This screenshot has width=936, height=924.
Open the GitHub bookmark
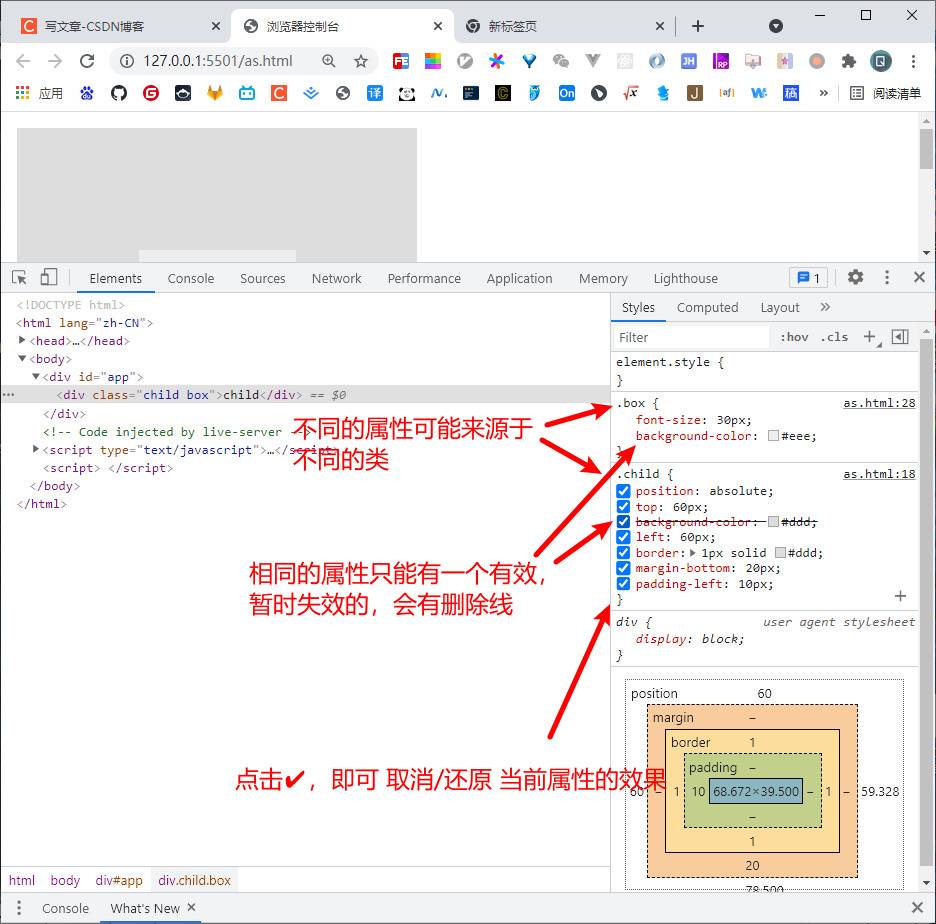119,93
